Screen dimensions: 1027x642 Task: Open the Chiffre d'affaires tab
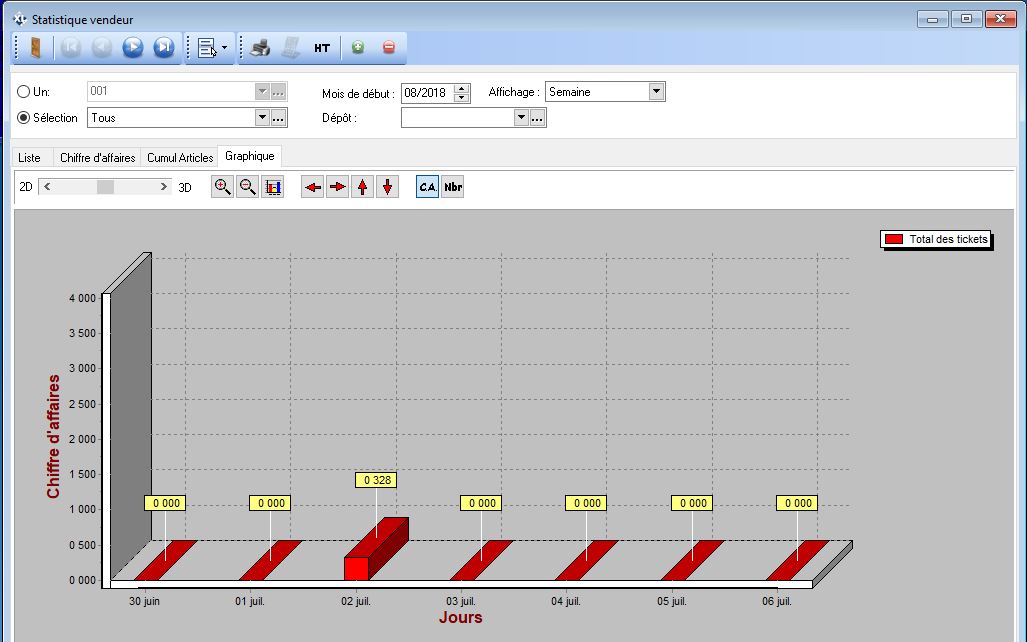[x=98, y=157]
